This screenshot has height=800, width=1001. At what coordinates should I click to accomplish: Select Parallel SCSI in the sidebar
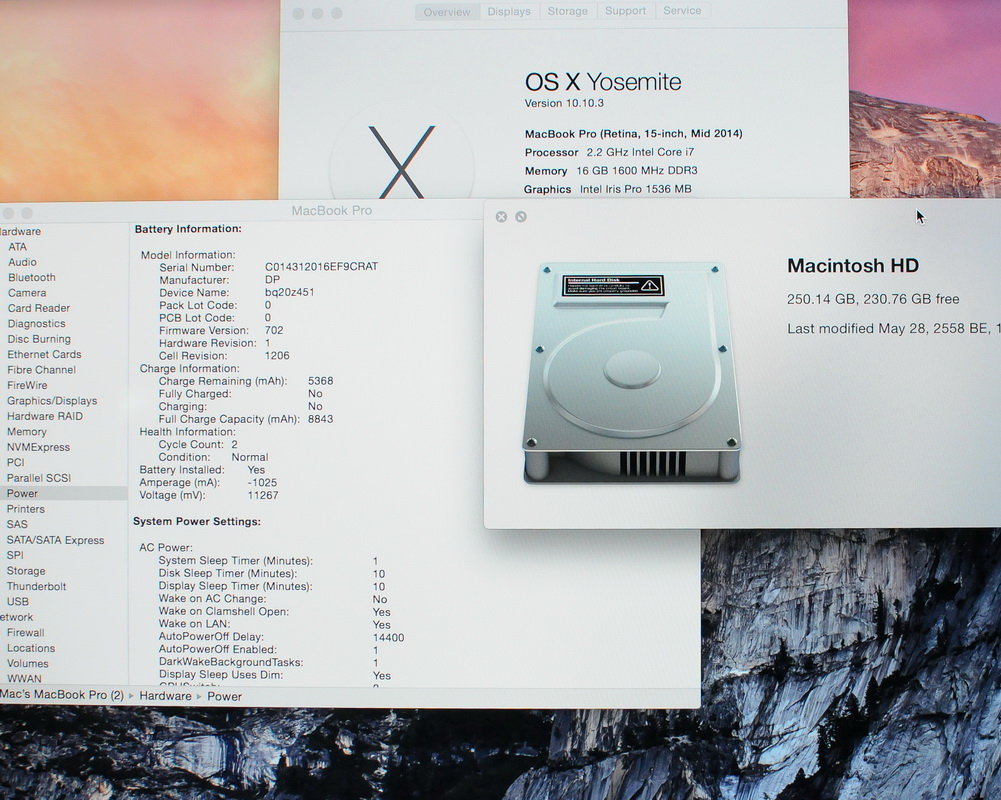pyautogui.click(x=38, y=478)
